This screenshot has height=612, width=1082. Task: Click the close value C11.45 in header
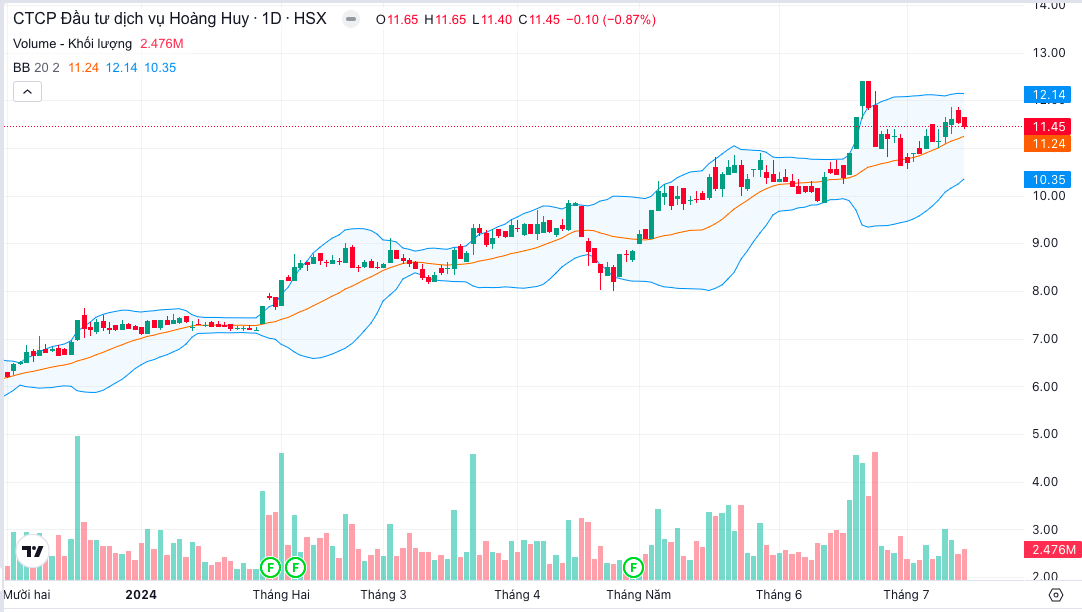539,20
